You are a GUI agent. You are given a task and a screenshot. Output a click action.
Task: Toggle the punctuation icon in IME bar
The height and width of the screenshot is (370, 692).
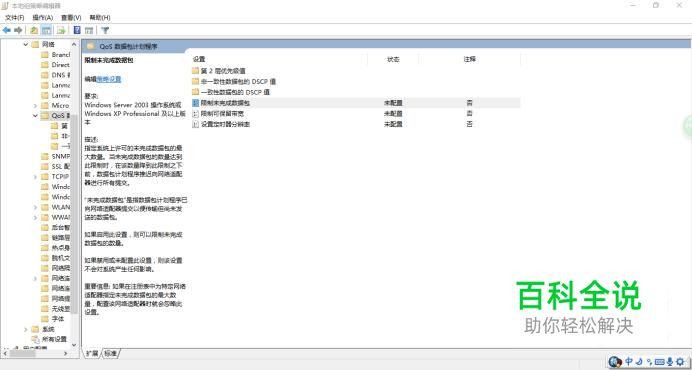[649, 362]
